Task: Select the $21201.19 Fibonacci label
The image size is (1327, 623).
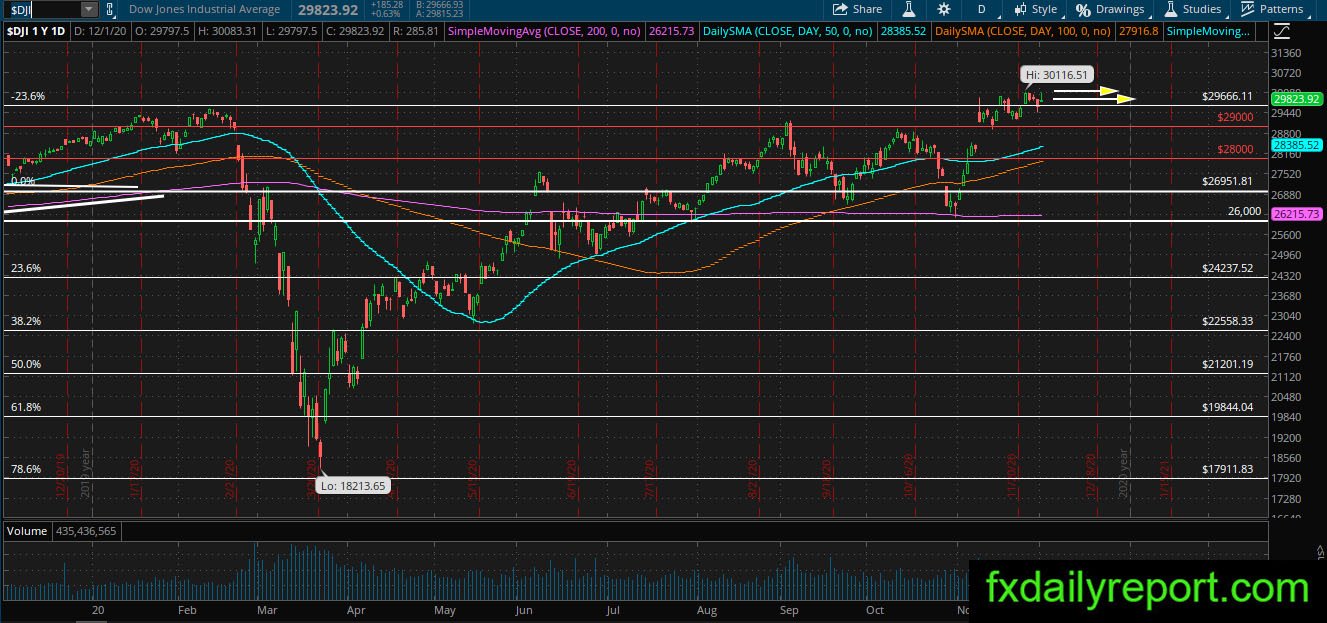Action: pos(1227,365)
